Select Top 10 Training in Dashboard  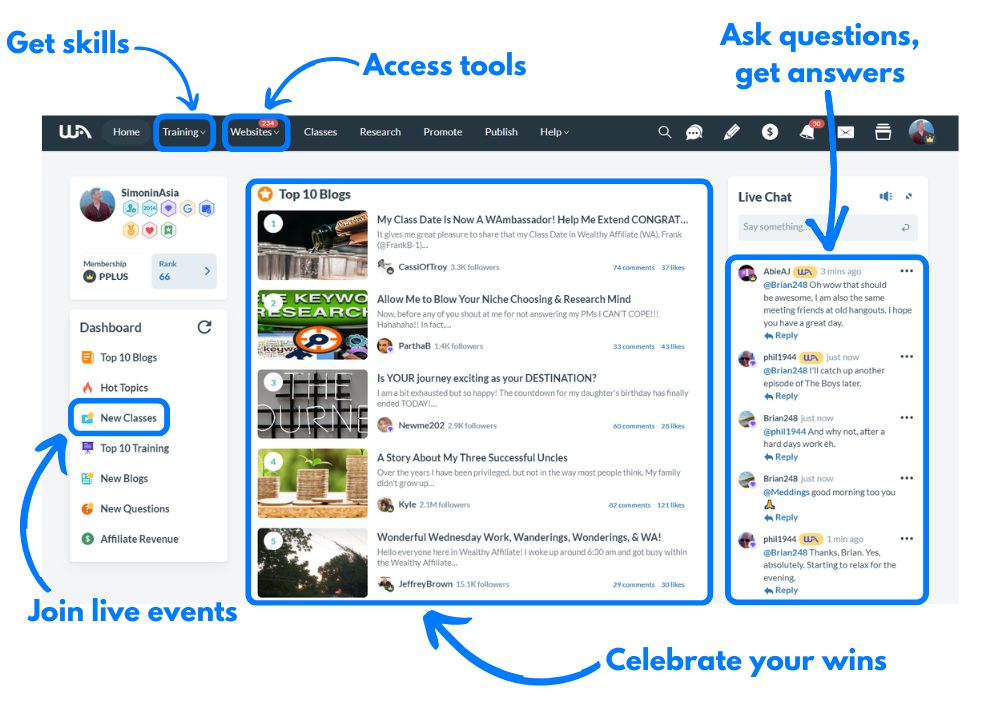126,448
